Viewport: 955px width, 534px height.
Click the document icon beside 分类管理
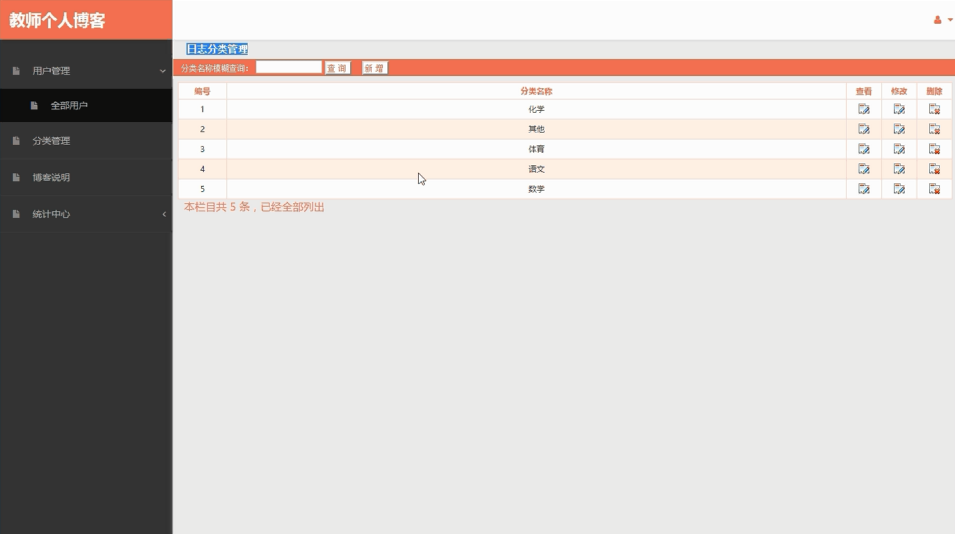coord(16,141)
